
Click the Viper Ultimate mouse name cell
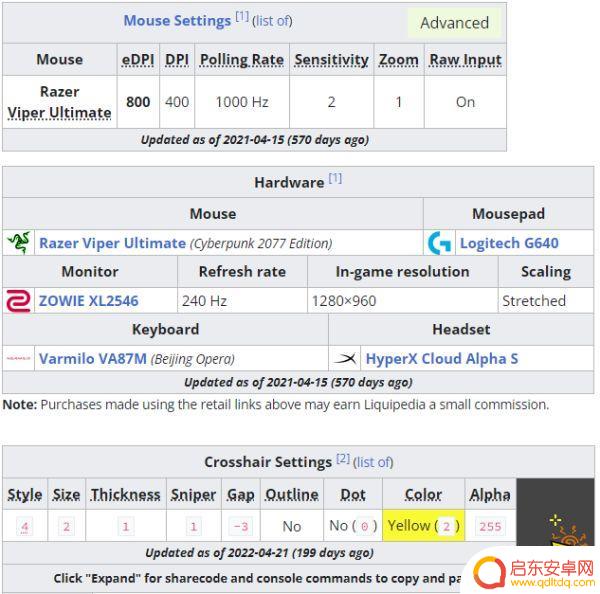(x=59, y=102)
